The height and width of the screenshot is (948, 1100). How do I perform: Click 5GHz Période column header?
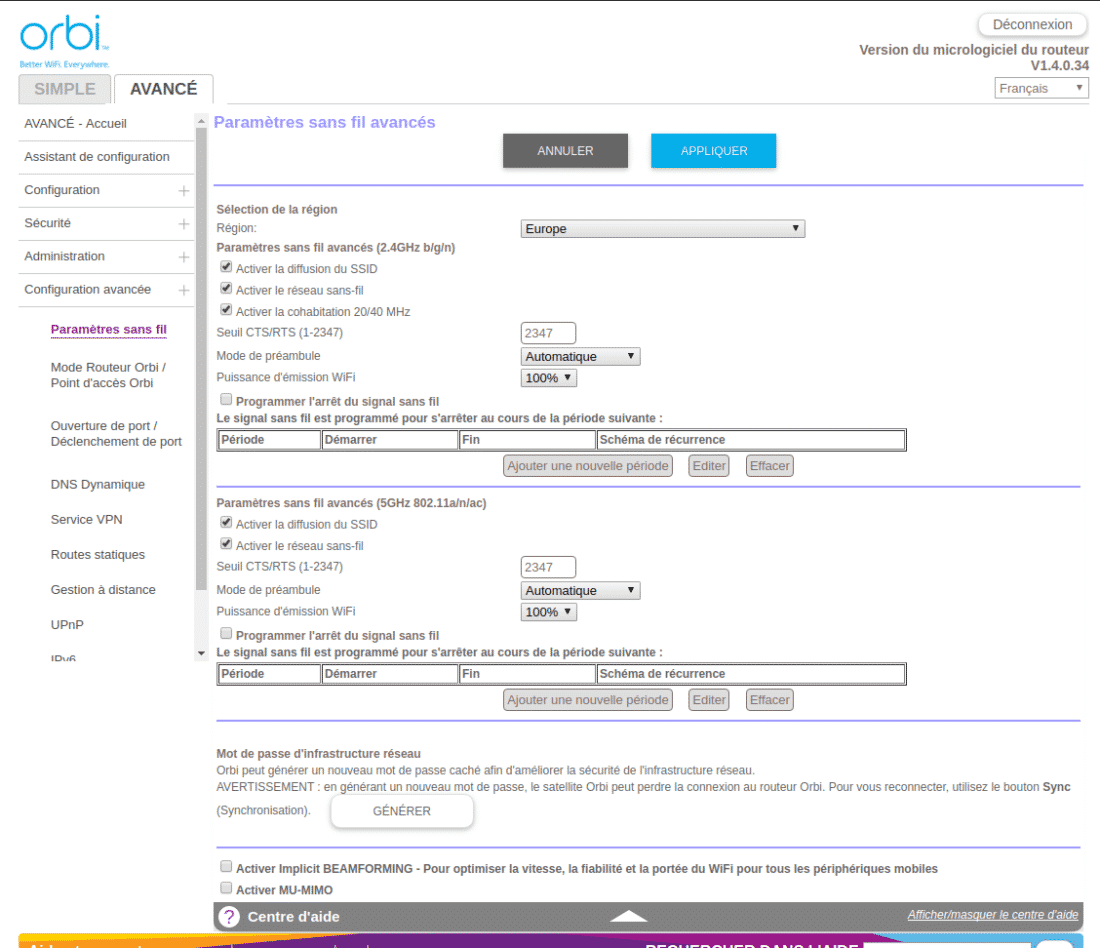(269, 674)
